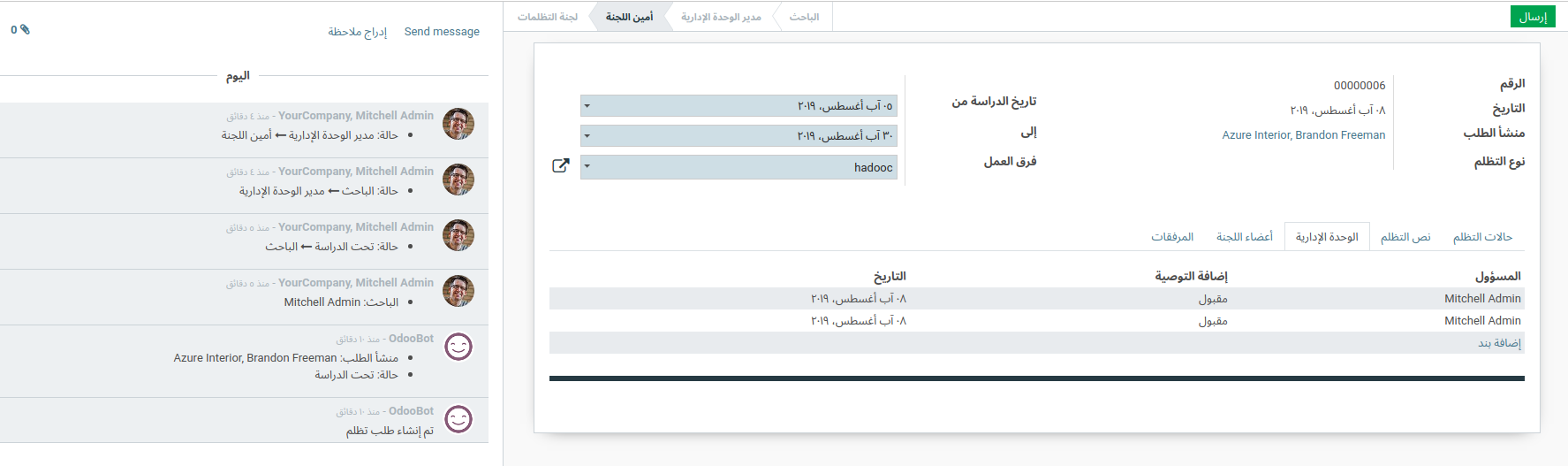Image resolution: width=1568 pixels, height=466 pixels.
Task: Open the حالات التظلم tab
Action: 1482,237
